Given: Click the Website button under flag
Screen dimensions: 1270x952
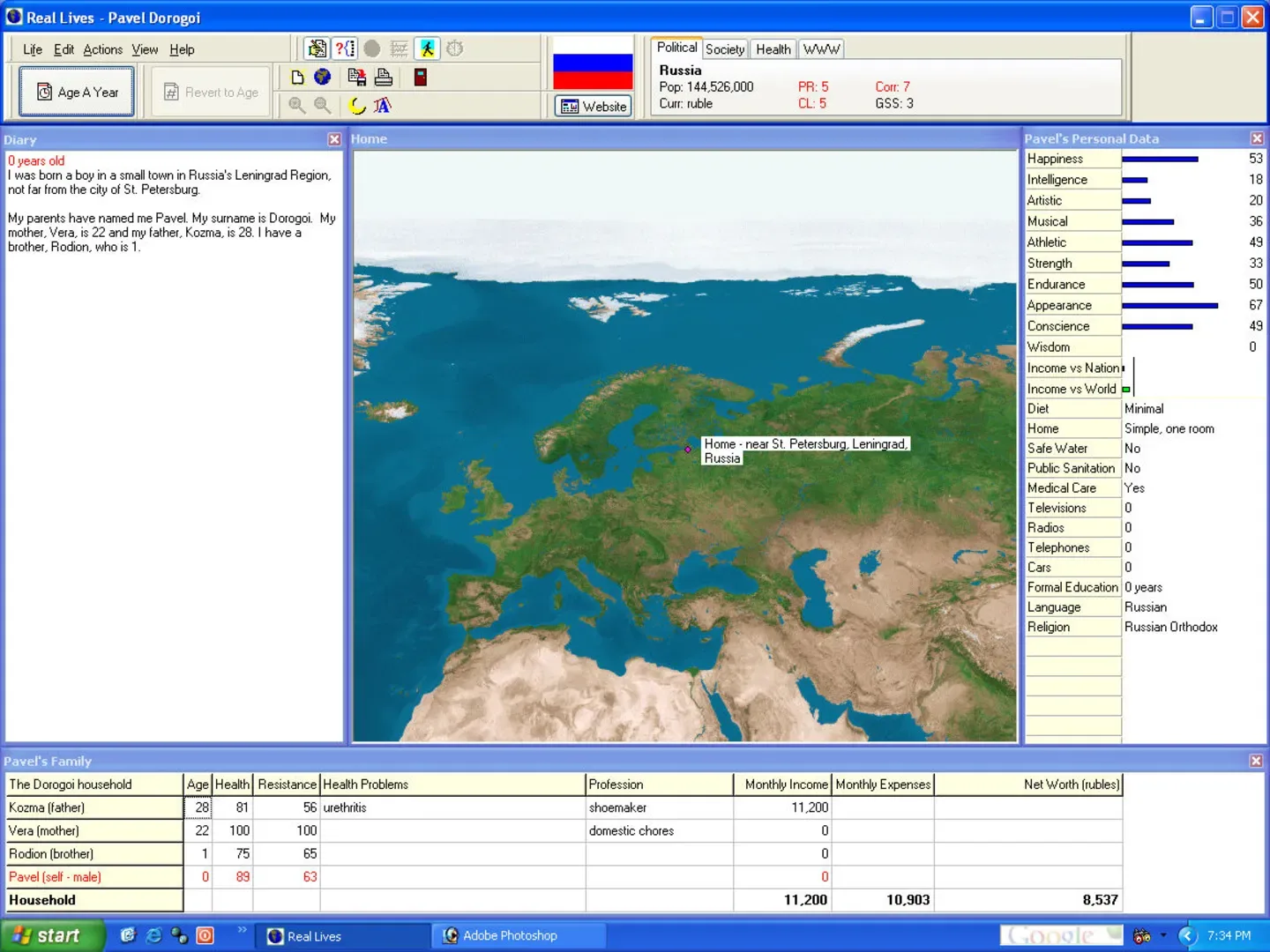Looking at the screenshot, I should [x=594, y=107].
